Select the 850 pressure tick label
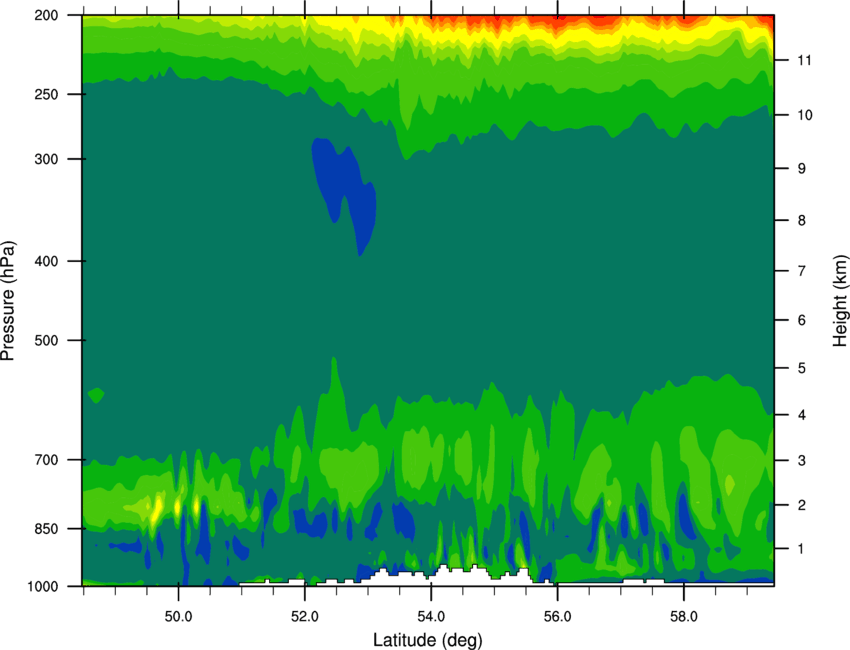The height and width of the screenshot is (650, 850). click(47, 529)
